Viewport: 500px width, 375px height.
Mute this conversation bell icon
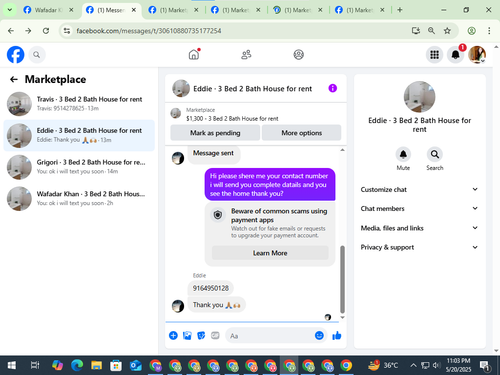click(403, 154)
